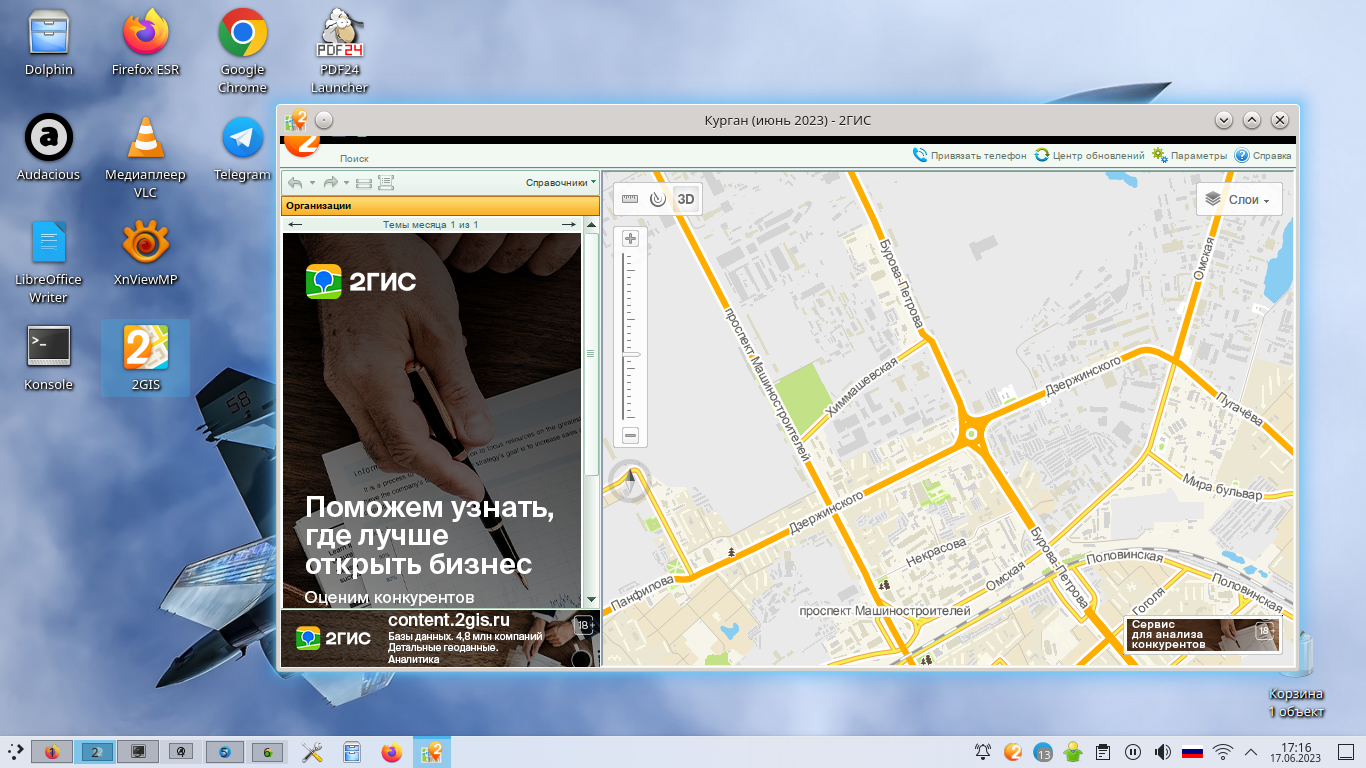Open the back history dropdown arrow
Viewport: 1366px width, 768px height.
(x=311, y=183)
